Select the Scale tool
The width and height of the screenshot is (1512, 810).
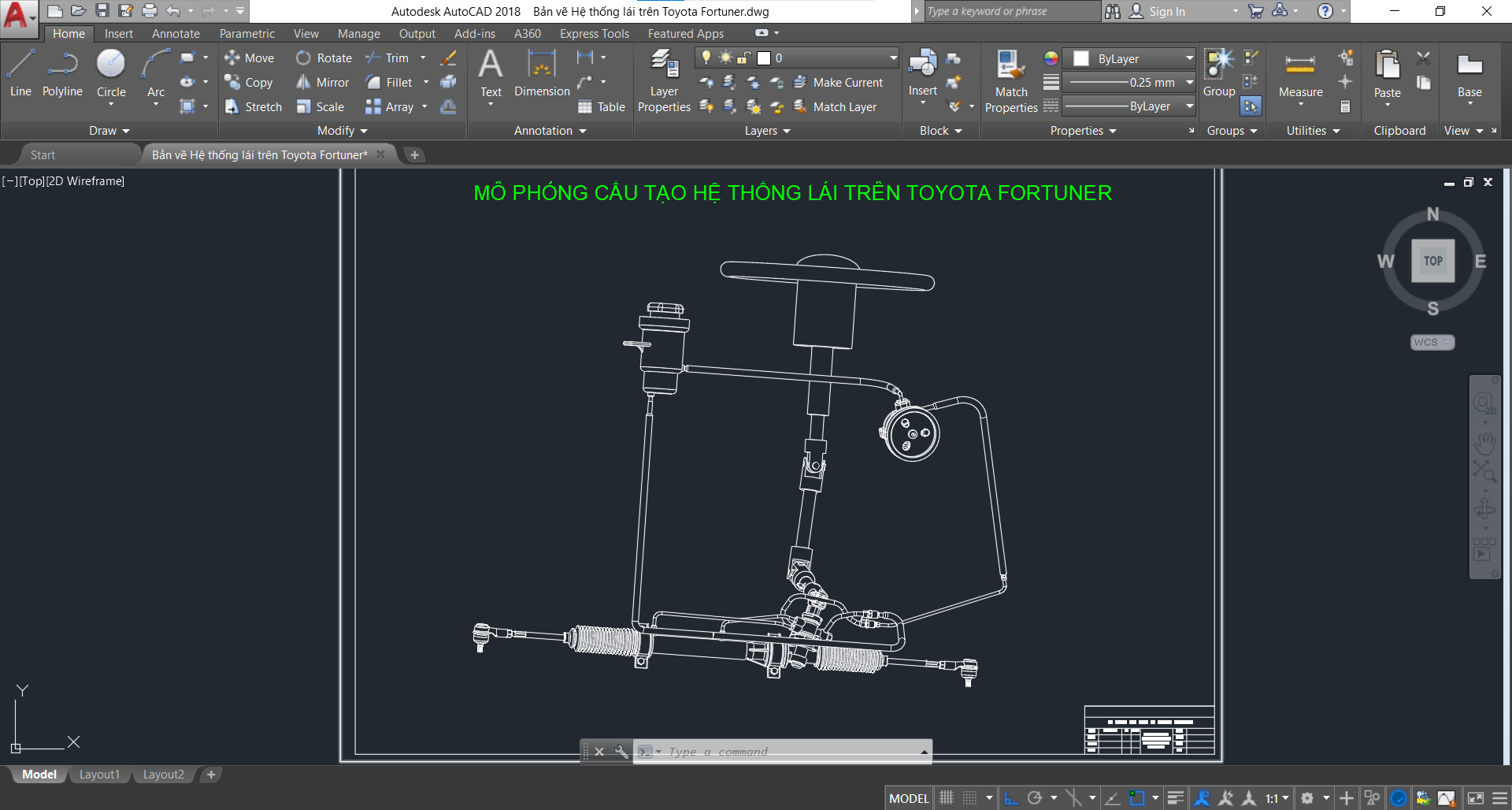[320, 106]
